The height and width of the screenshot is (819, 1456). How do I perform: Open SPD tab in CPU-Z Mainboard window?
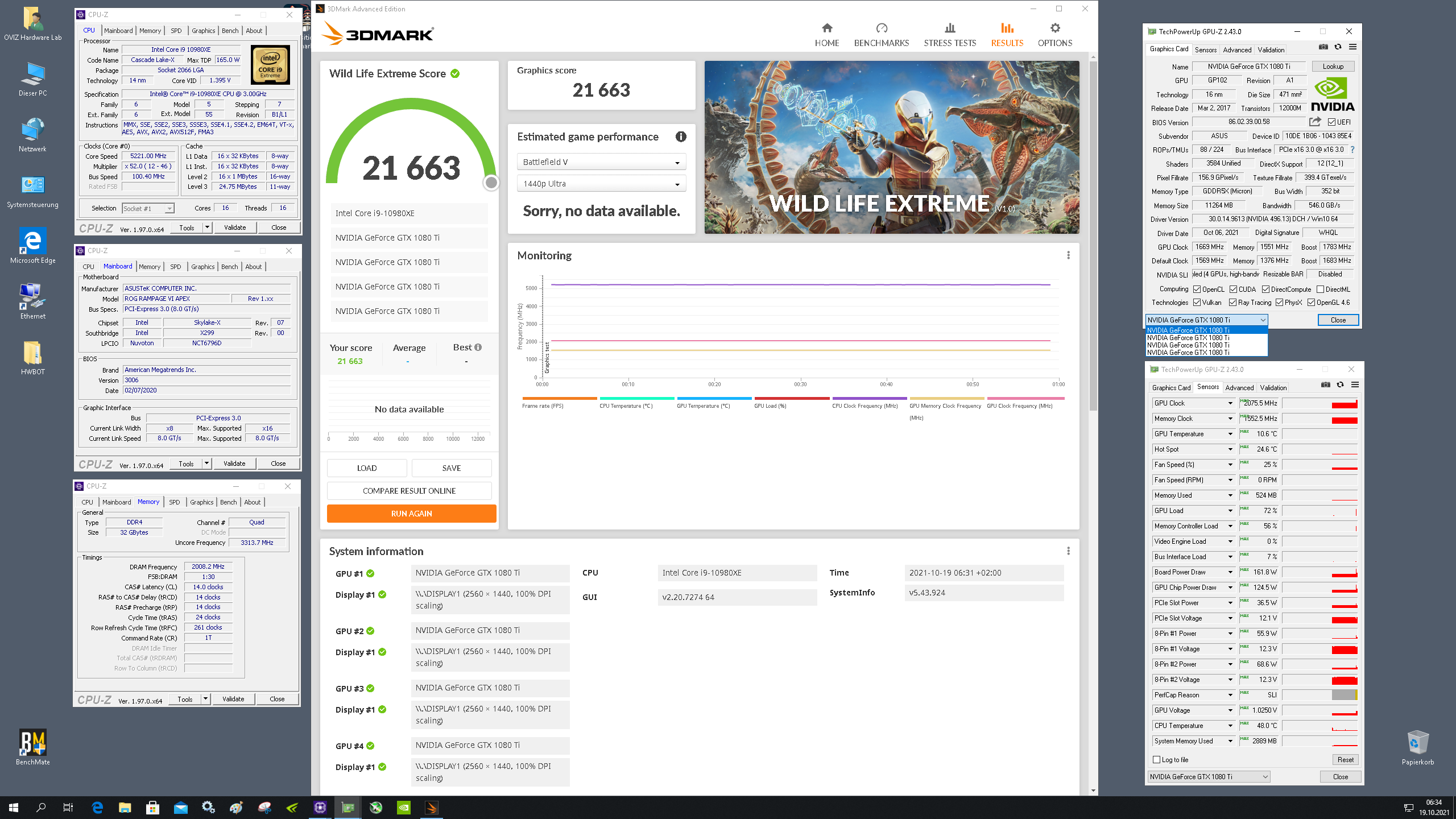pos(176,267)
